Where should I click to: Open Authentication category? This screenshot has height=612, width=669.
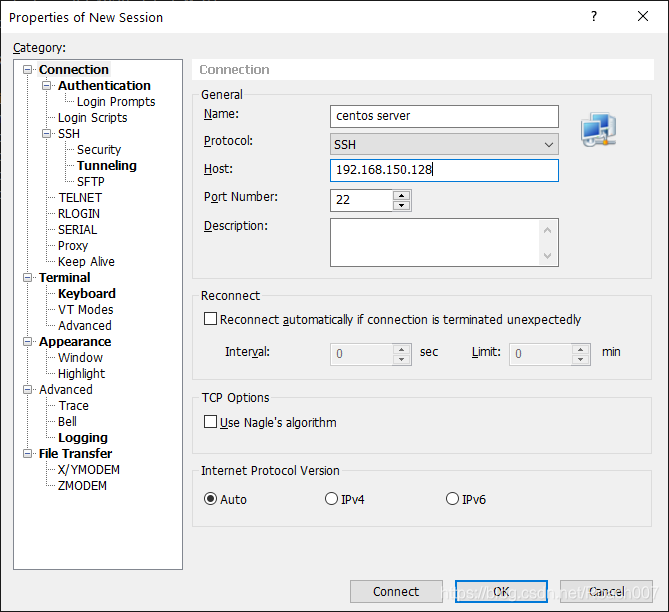tap(104, 85)
